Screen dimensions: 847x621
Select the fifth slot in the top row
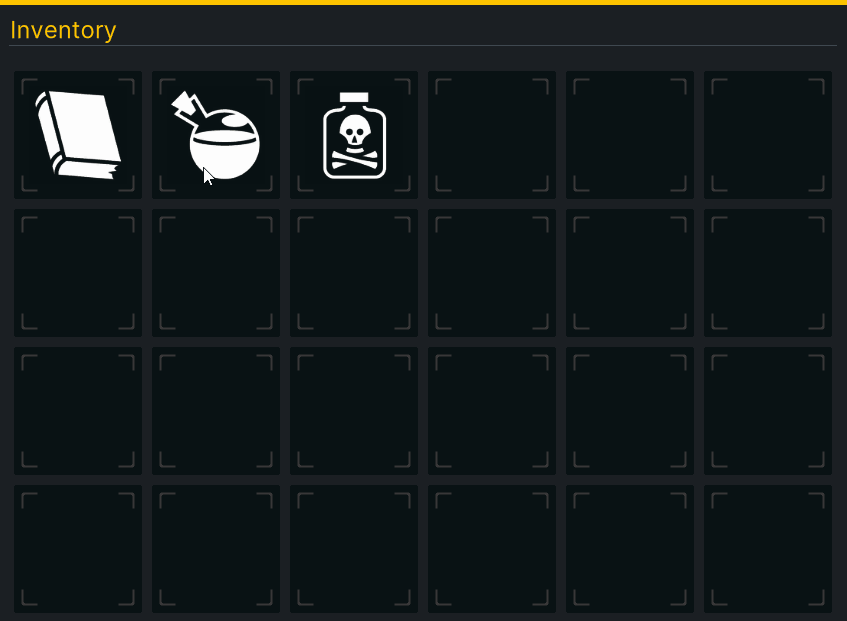(630, 135)
